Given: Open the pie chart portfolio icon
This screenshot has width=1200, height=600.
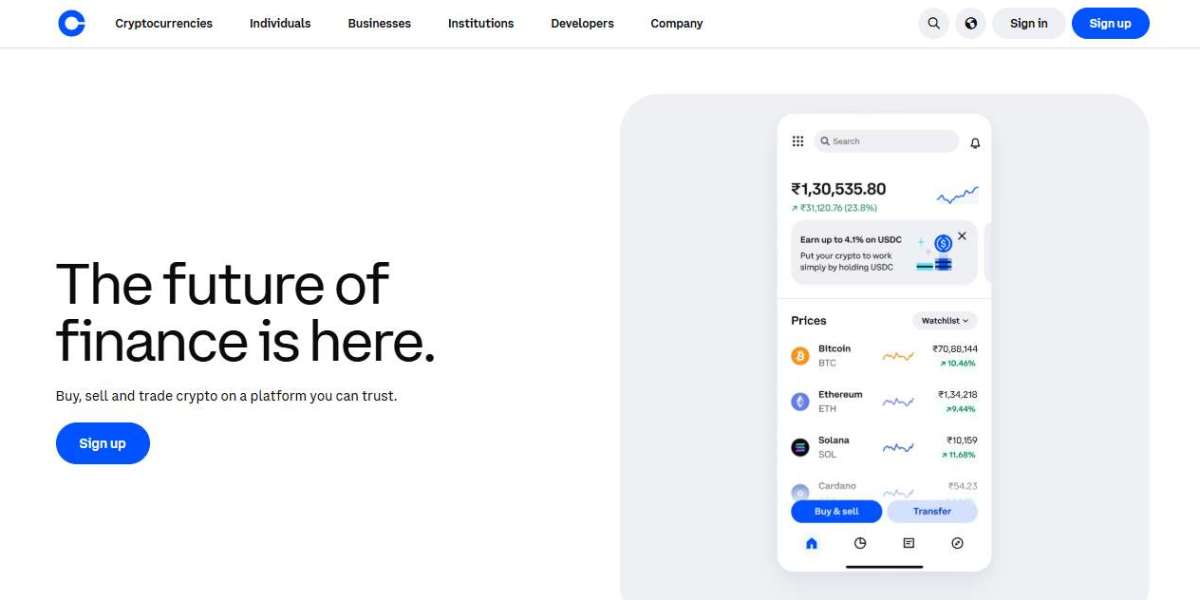Looking at the screenshot, I should 860,543.
